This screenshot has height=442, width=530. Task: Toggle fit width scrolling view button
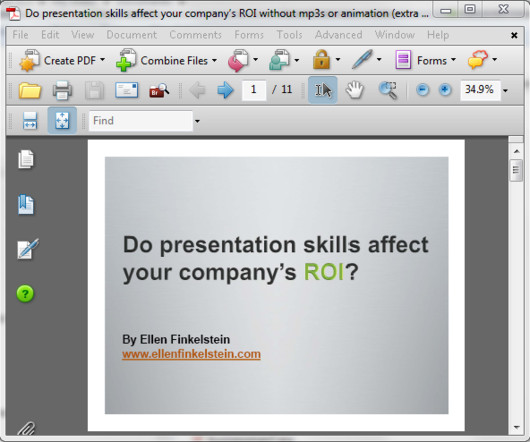click(x=30, y=121)
